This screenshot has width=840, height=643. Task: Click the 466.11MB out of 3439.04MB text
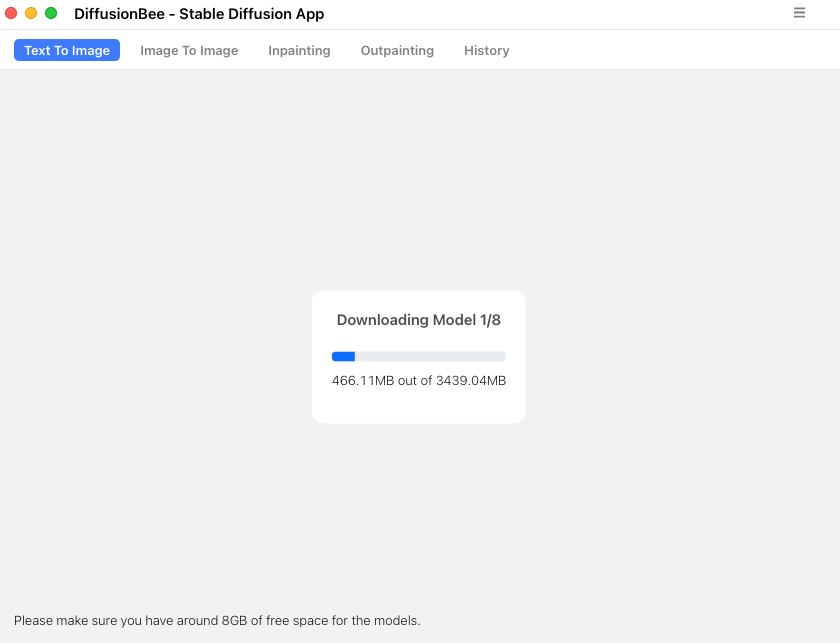418,380
